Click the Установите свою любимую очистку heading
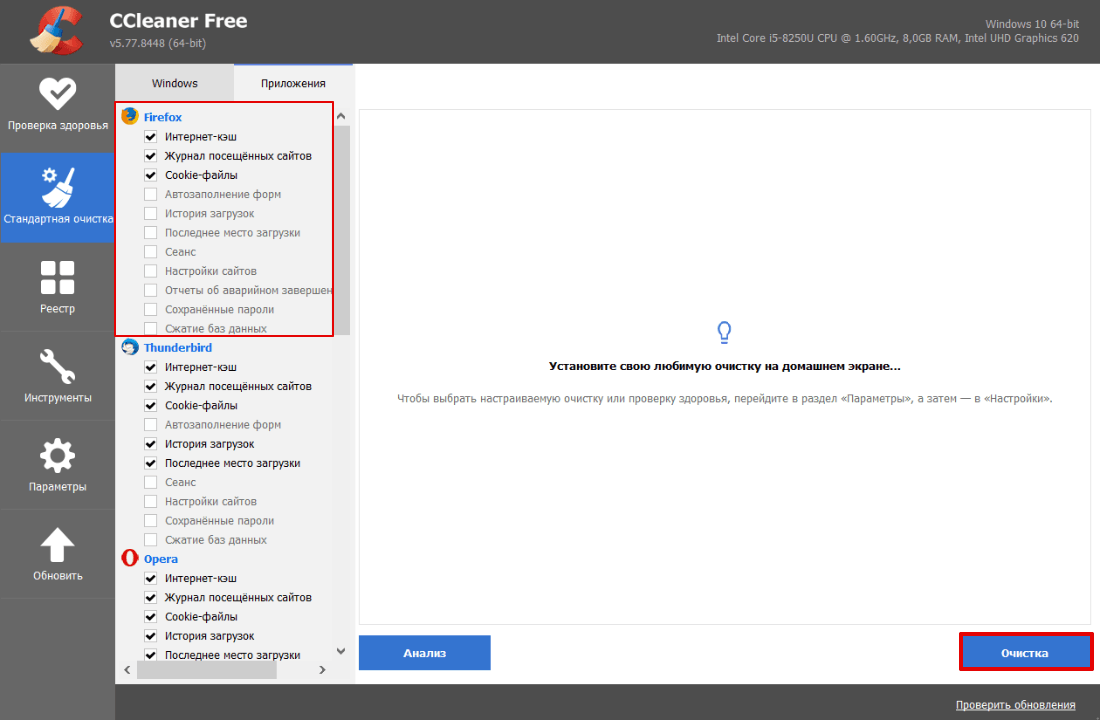 pyautogui.click(x=725, y=366)
